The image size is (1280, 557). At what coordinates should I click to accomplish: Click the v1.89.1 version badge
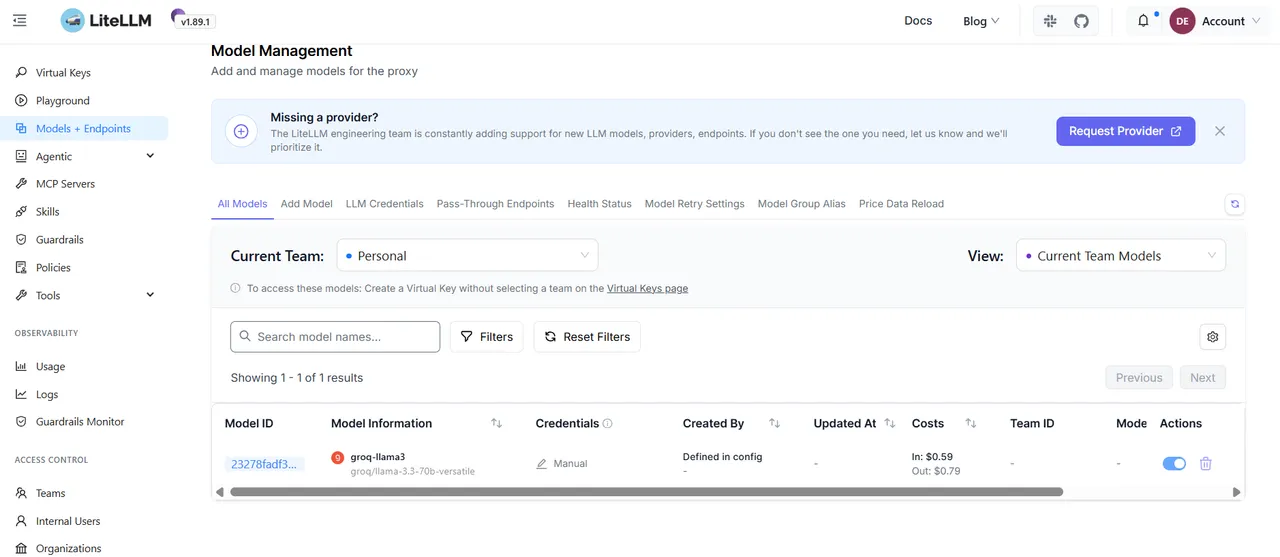[x=197, y=21]
